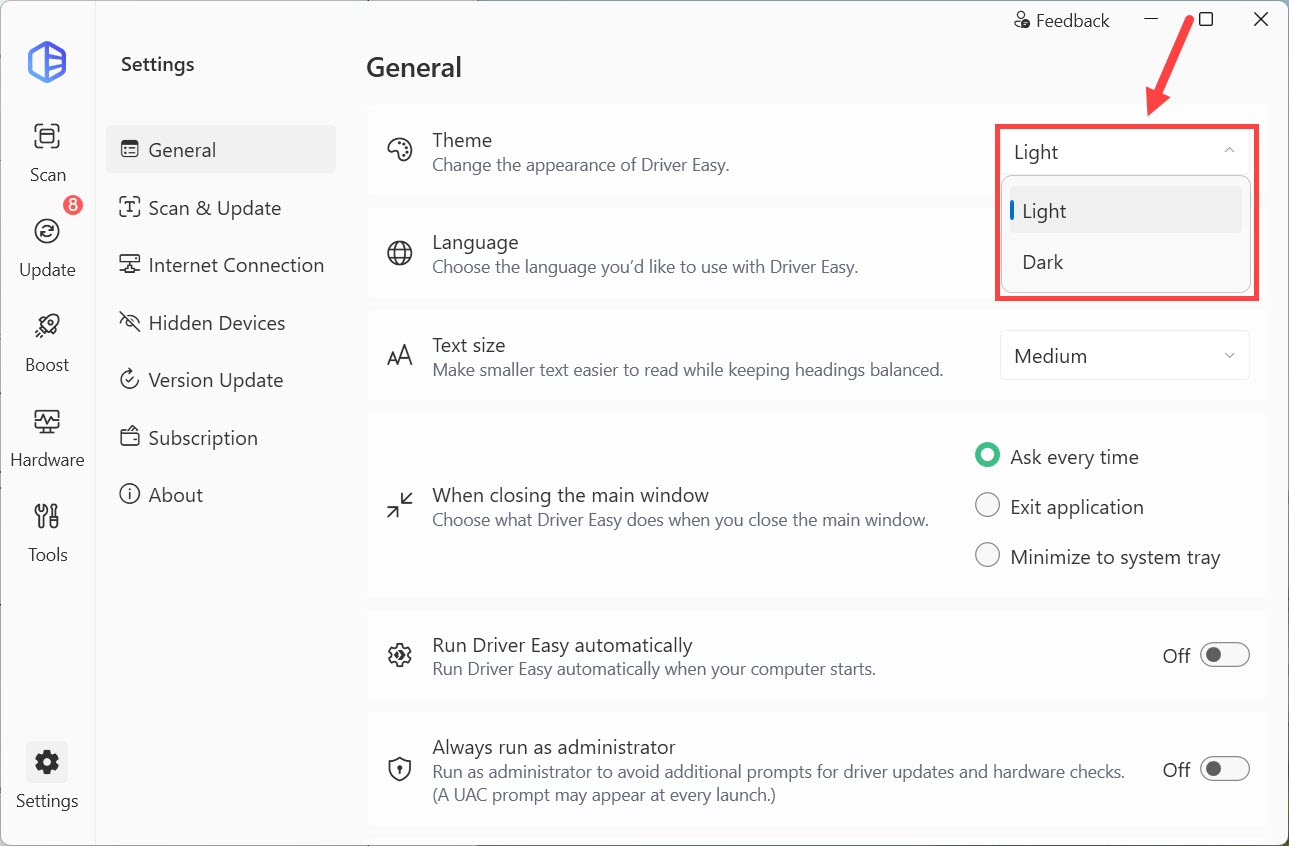This screenshot has height=846, width=1289.
Task: Open the Scan section in sidebar
Action: pyautogui.click(x=47, y=152)
